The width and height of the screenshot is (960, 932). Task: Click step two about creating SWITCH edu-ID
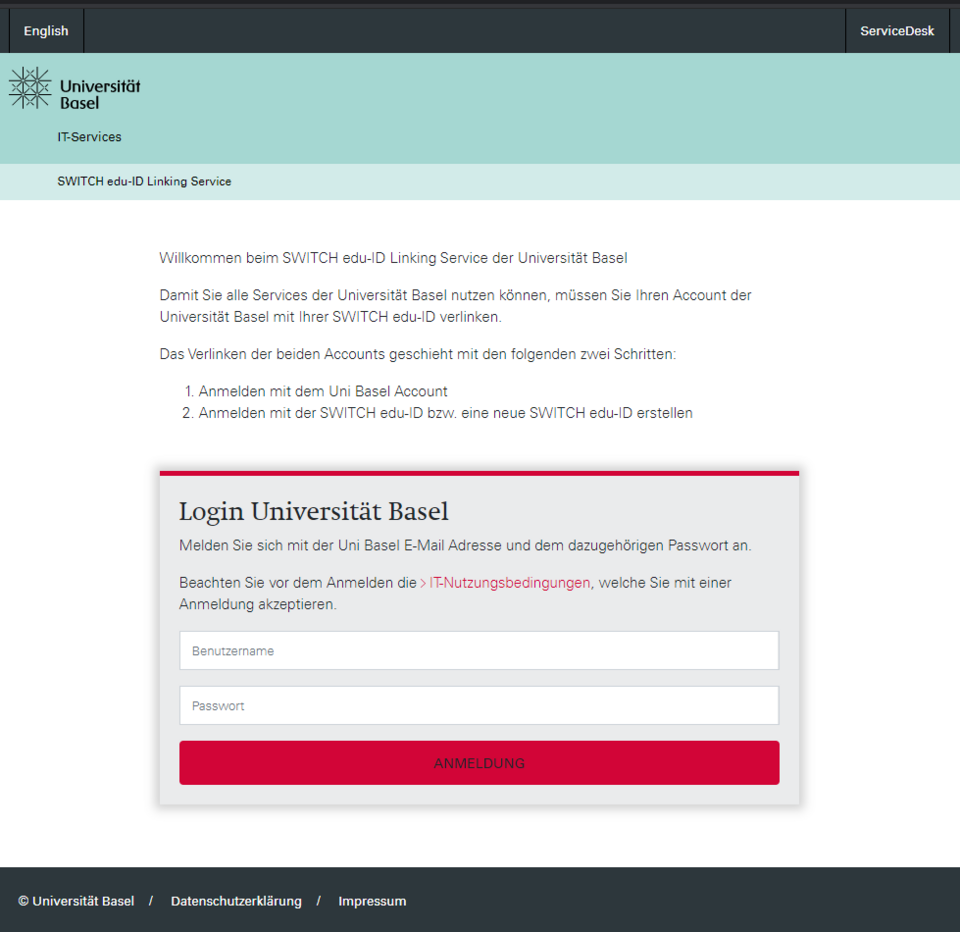[x=445, y=413]
